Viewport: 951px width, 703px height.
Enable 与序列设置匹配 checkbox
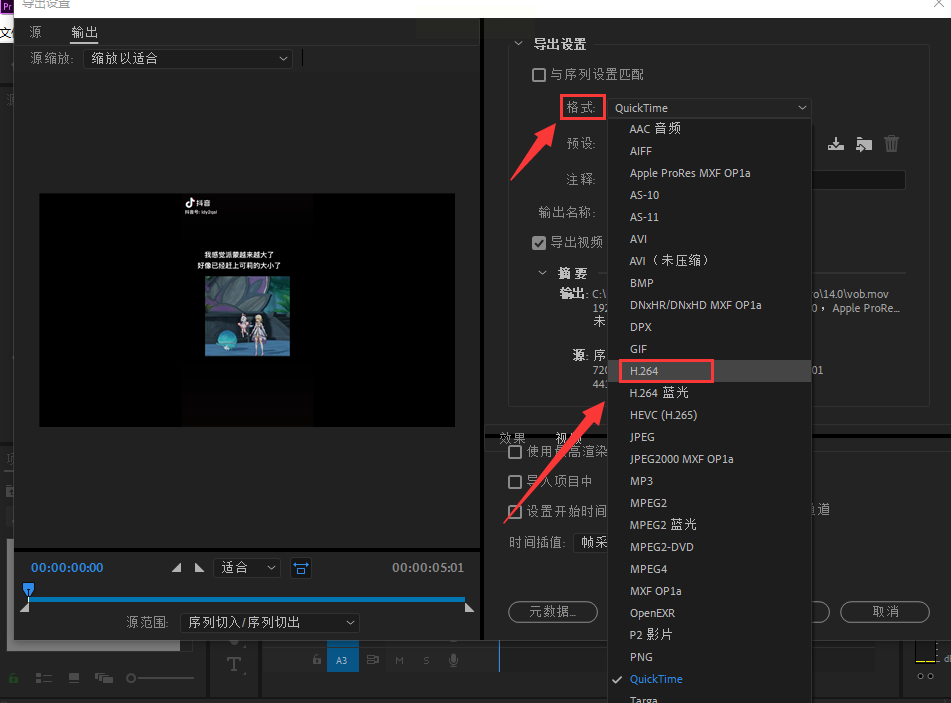click(x=539, y=75)
